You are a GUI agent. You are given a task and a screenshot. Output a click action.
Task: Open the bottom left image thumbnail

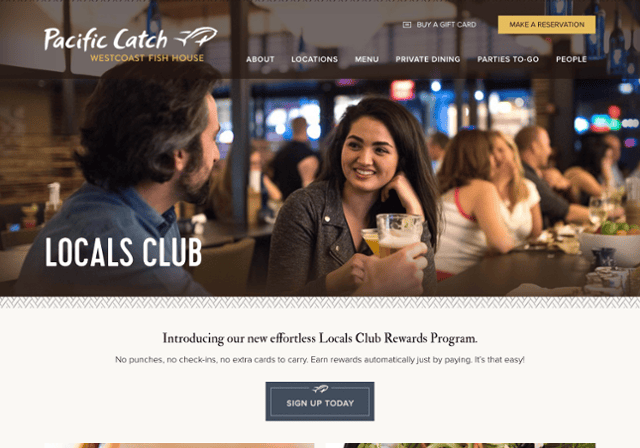(179, 446)
